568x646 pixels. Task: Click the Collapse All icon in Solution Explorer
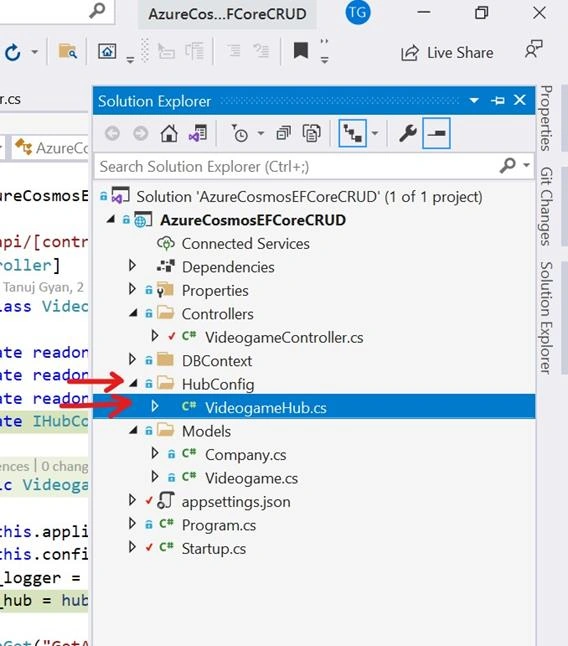283,133
